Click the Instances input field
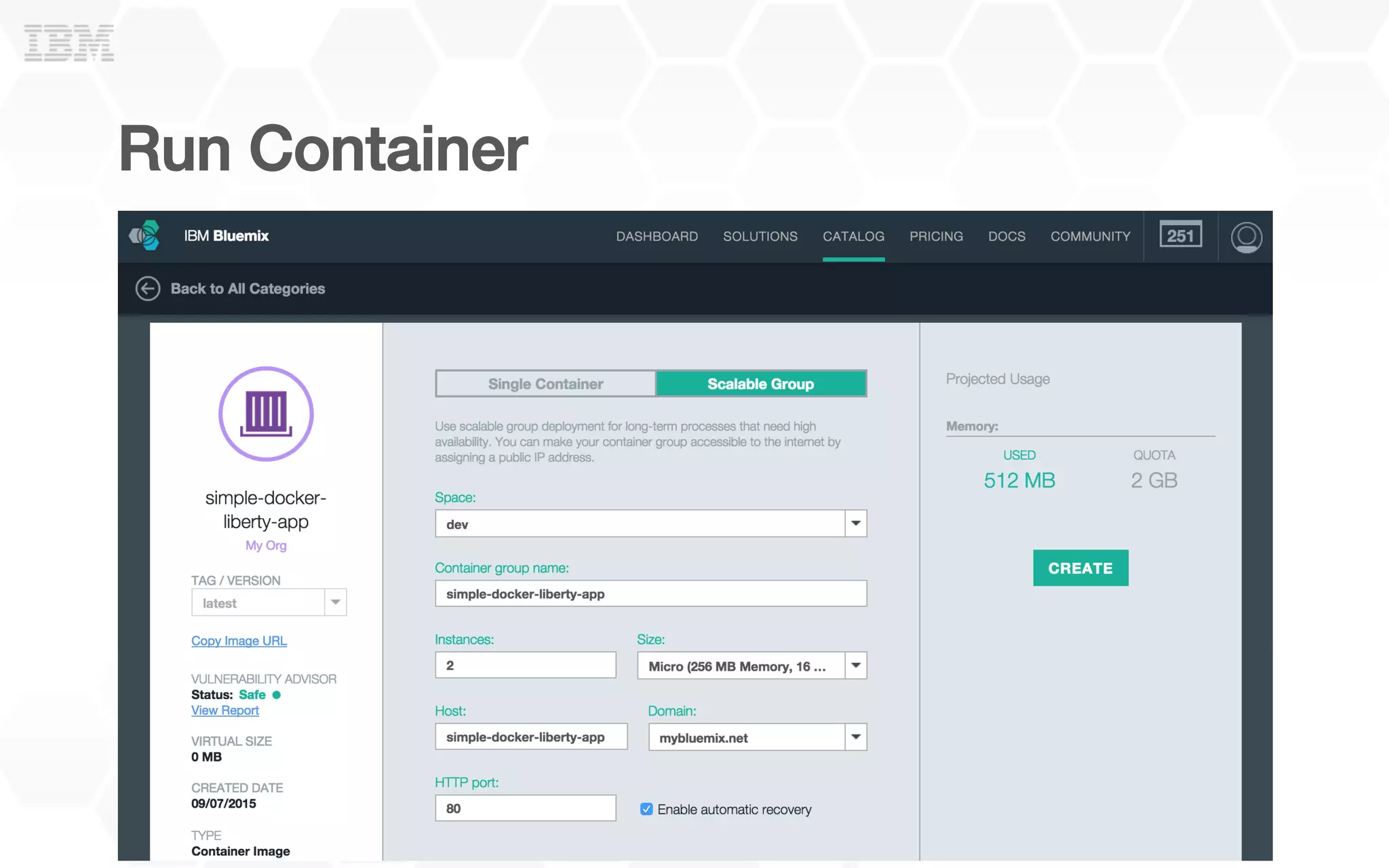The height and width of the screenshot is (868, 1389). tap(526, 665)
